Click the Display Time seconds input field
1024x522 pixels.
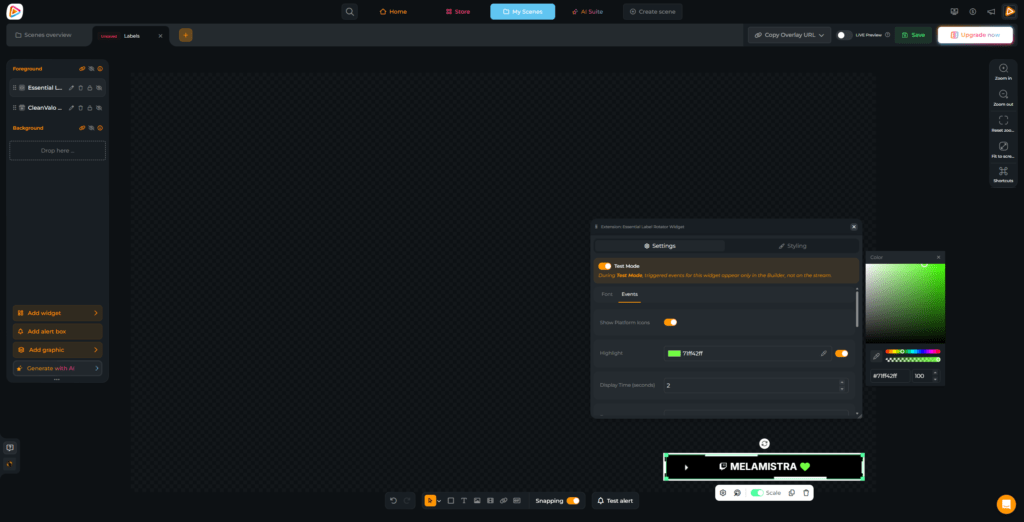coord(750,385)
